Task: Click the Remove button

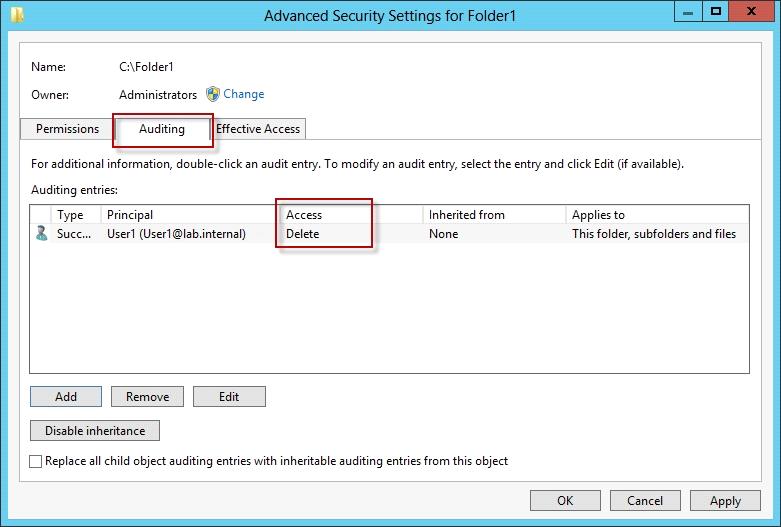Action: (x=147, y=396)
